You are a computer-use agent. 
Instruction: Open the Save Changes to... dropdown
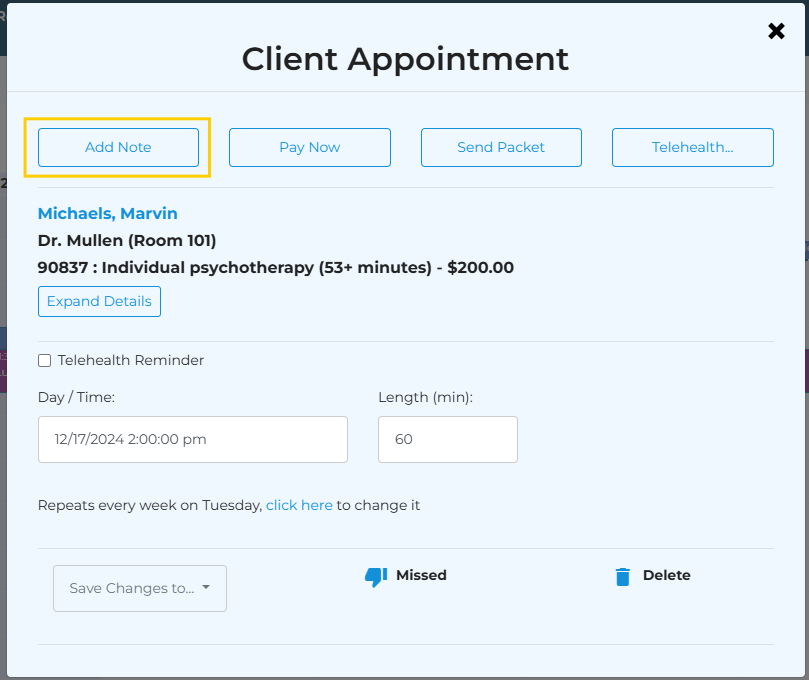click(140, 589)
